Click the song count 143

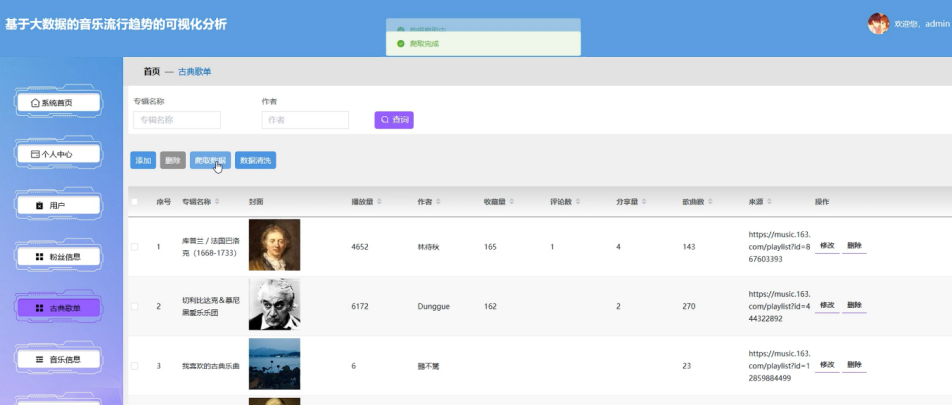(688, 247)
